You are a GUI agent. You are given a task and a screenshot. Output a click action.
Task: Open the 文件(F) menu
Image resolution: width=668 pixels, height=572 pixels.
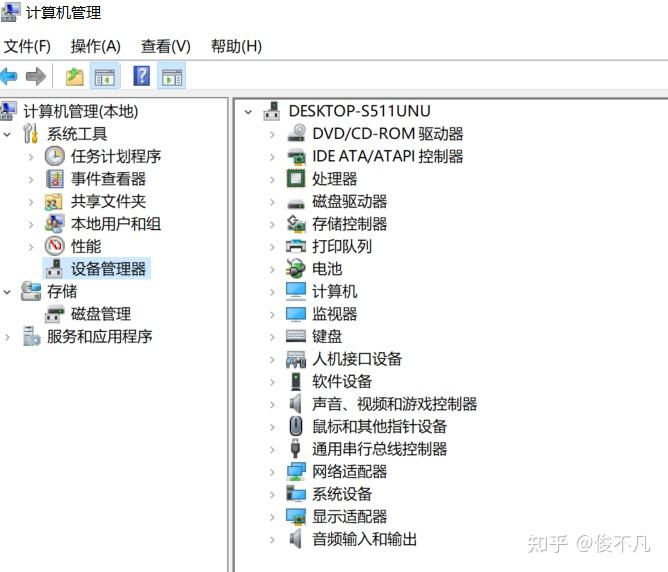[x=27, y=46]
